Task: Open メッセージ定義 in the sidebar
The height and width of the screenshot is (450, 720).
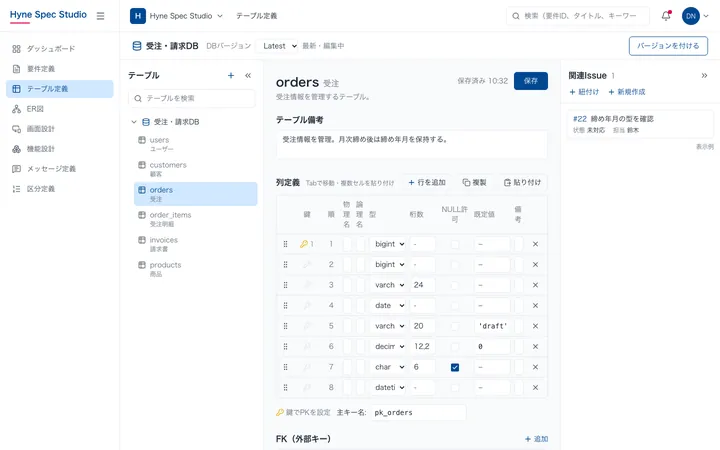Action: (x=60, y=169)
